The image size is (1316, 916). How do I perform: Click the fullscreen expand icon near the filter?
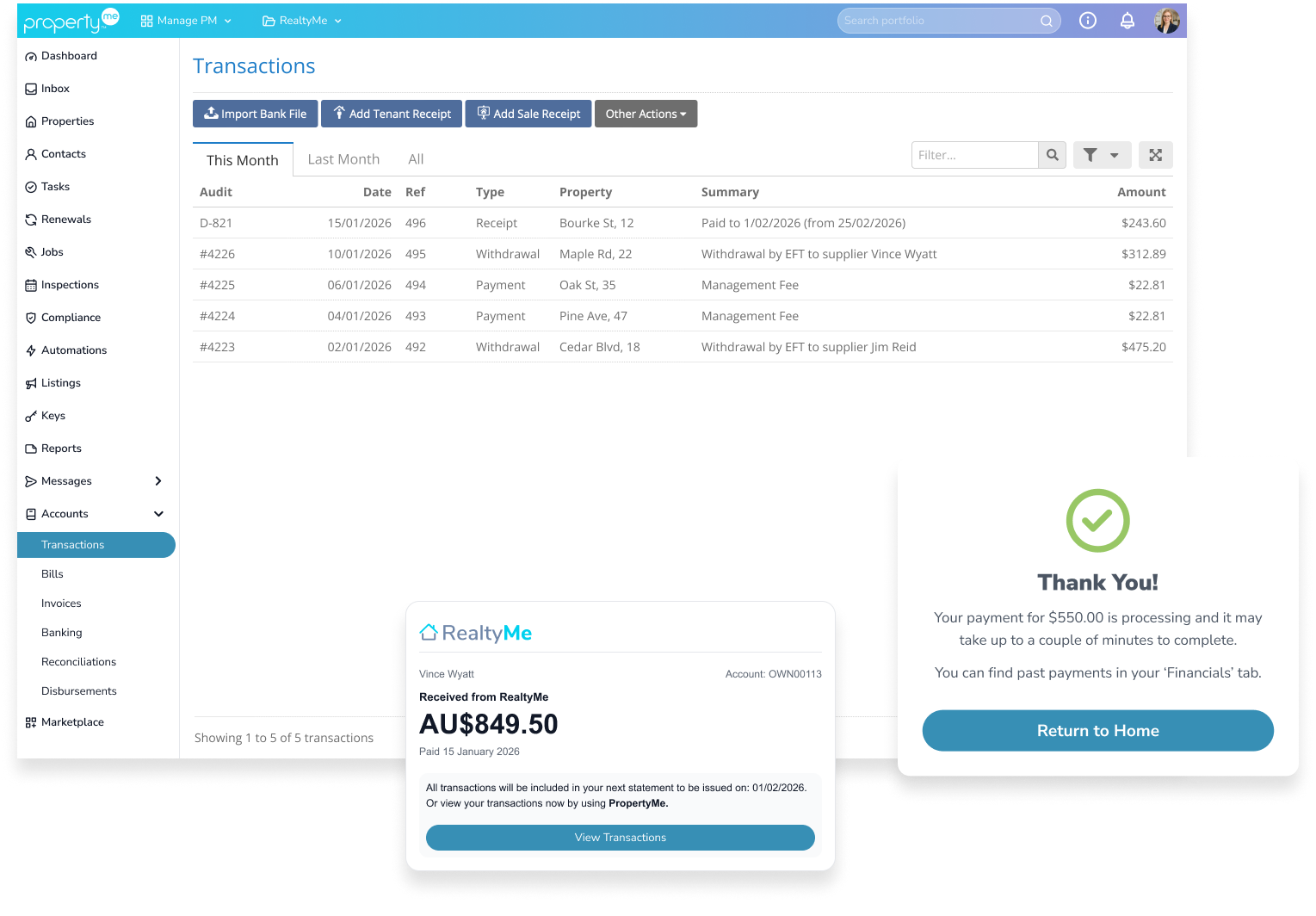1155,155
